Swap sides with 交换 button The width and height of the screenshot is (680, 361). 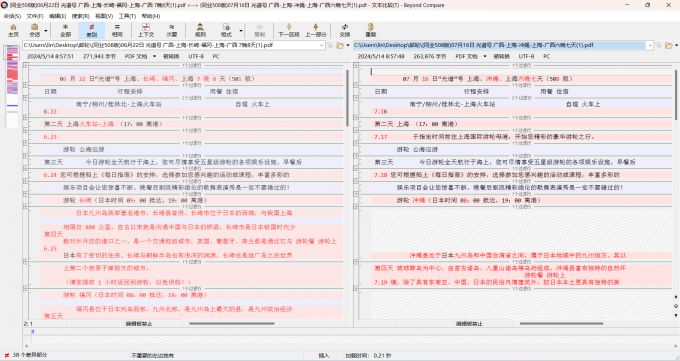345,30
